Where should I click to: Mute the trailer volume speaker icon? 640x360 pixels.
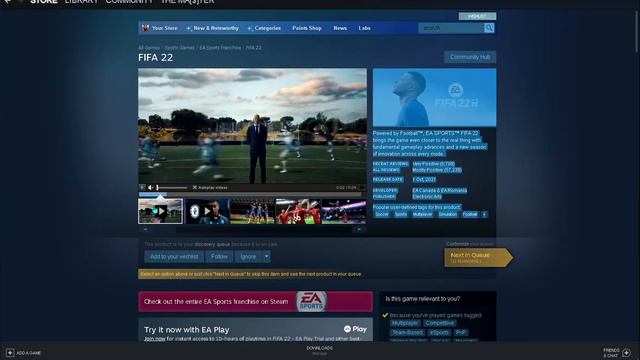(151, 187)
